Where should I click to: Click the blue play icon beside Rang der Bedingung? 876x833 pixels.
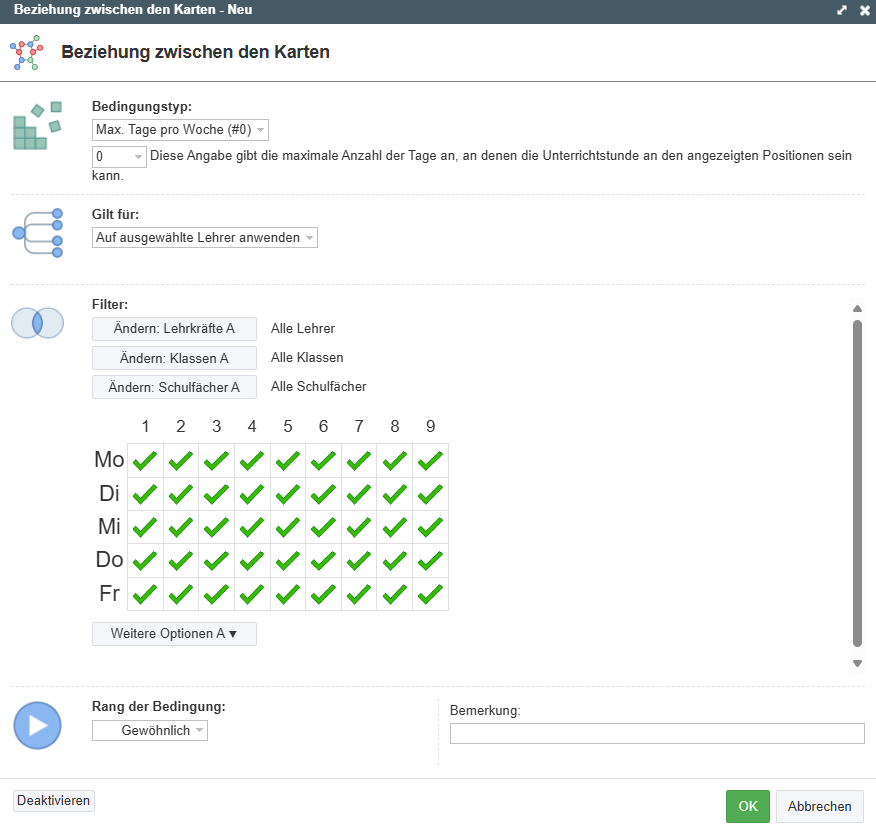pyautogui.click(x=37, y=725)
